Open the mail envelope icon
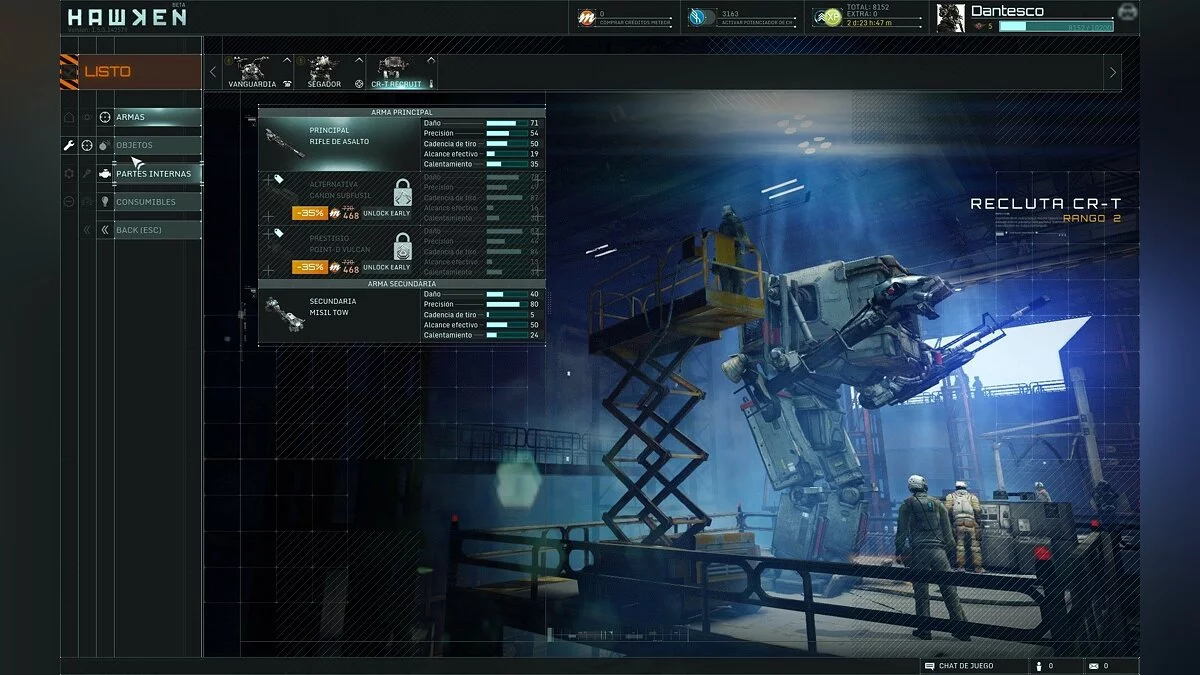1200x675 pixels. point(1093,666)
